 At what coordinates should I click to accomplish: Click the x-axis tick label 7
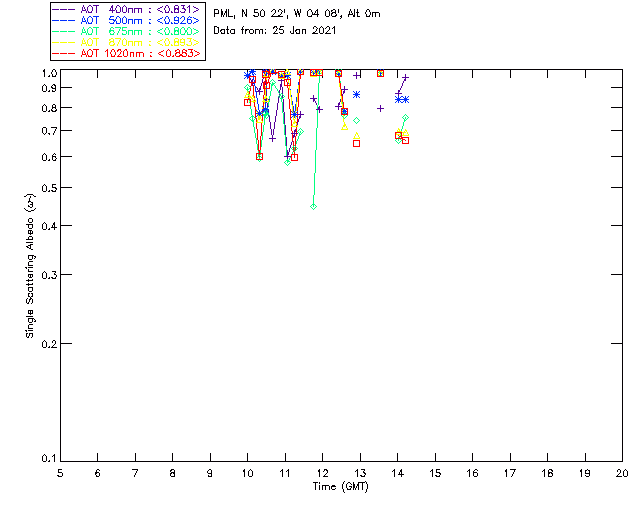(135, 474)
